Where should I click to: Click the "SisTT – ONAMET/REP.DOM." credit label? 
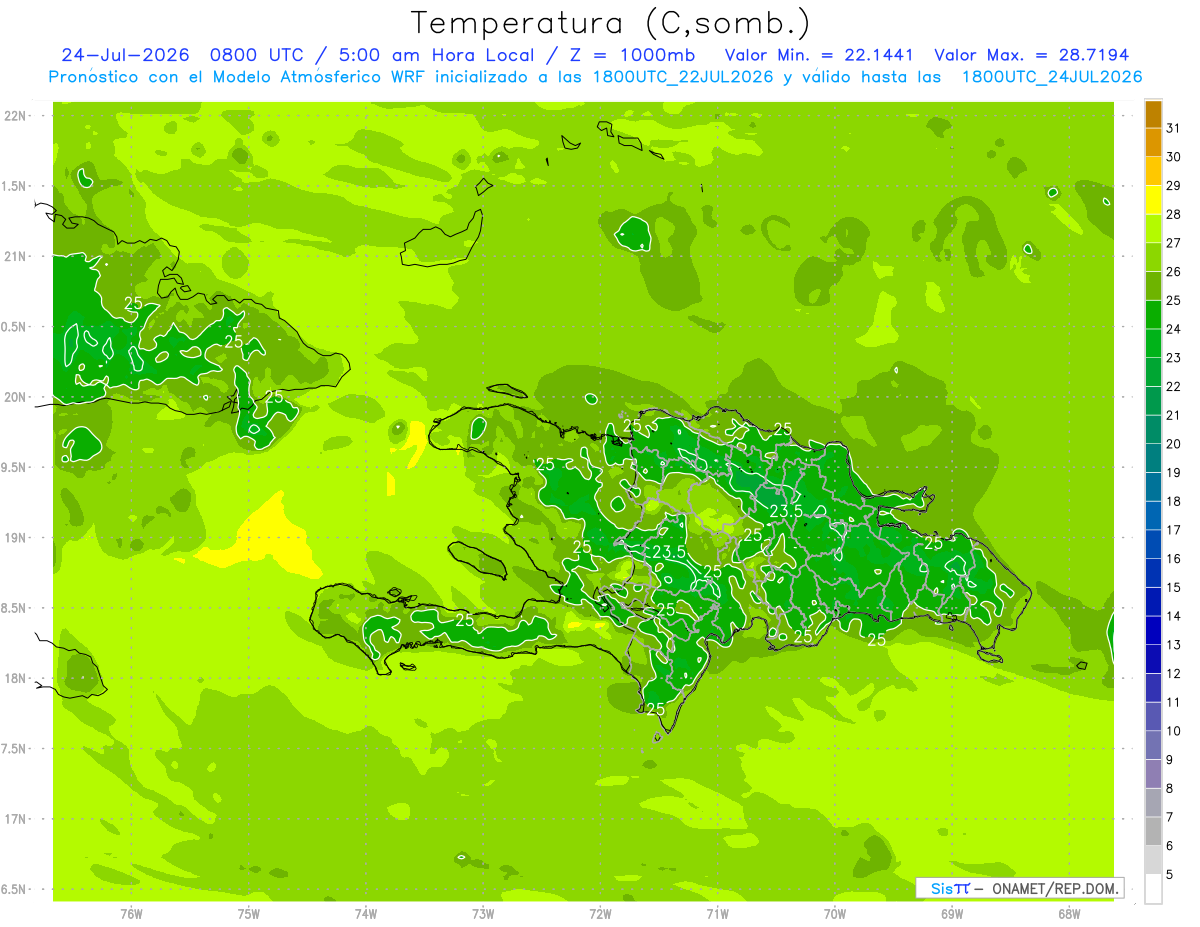tap(1020, 888)
